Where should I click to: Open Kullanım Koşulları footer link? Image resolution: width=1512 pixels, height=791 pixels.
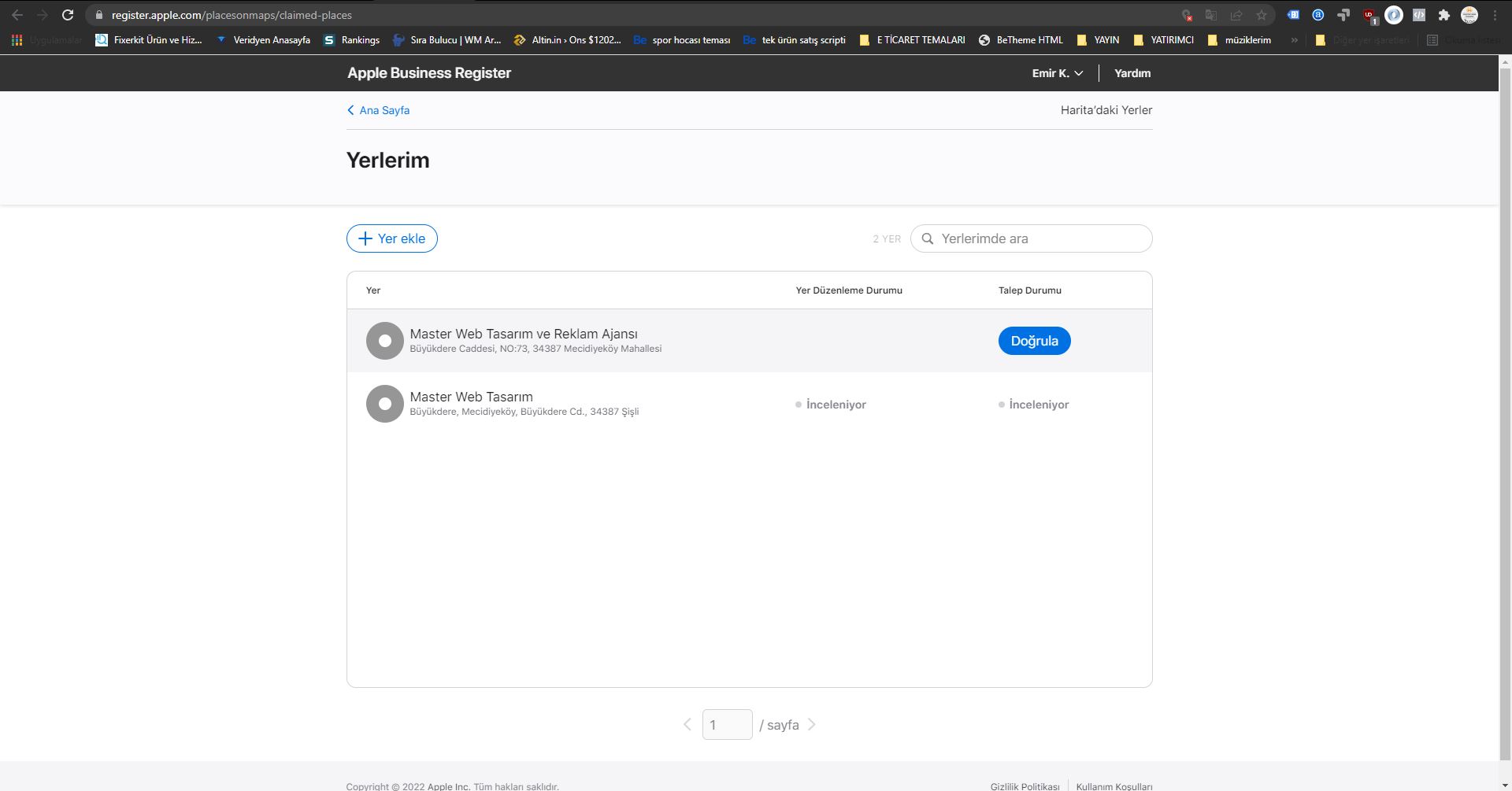[1114, 786]
